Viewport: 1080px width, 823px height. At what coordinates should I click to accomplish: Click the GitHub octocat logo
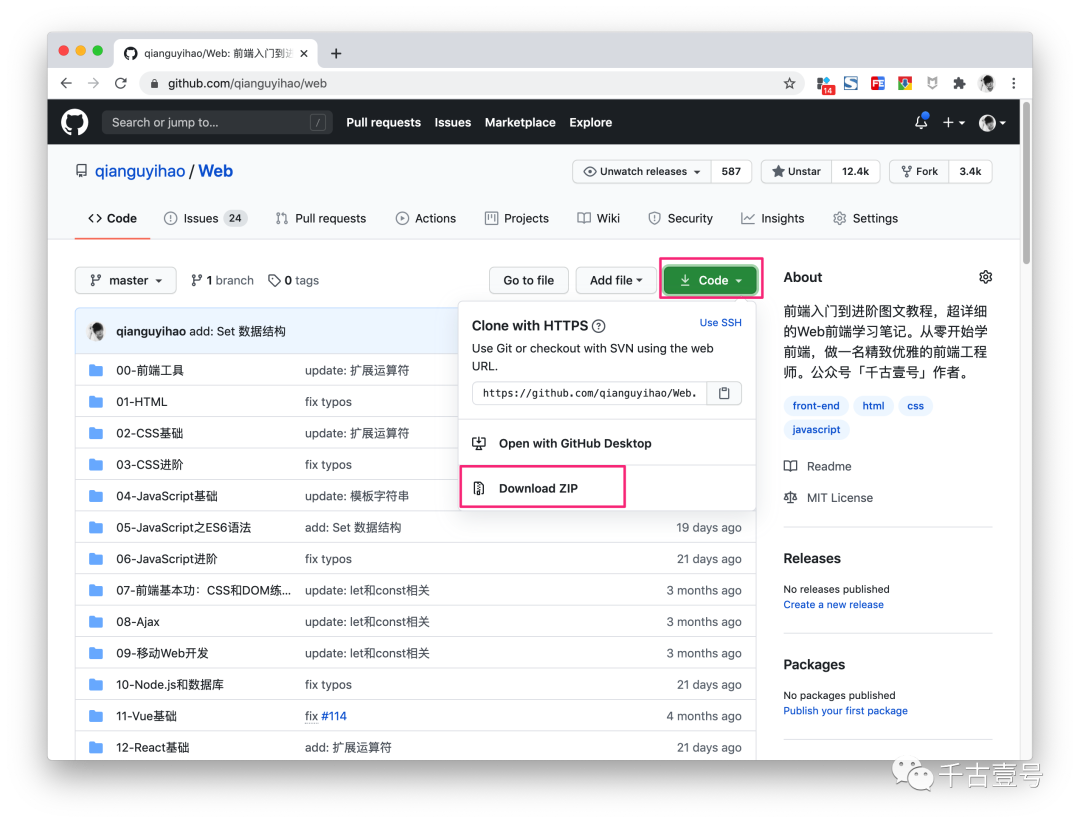click(x=74, y=123)
